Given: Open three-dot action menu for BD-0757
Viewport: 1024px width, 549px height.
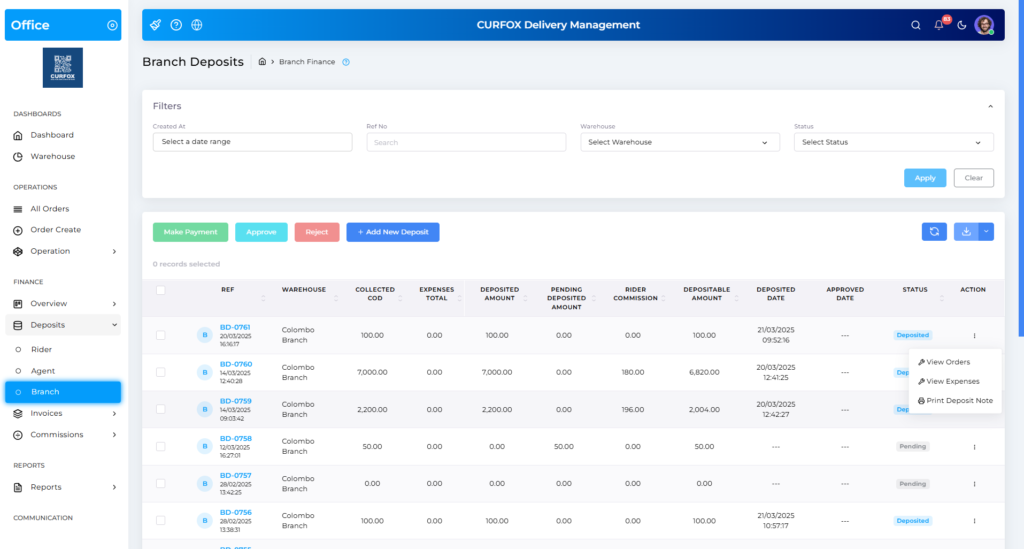Looking at the screenshot, I should tap(974, 484).
